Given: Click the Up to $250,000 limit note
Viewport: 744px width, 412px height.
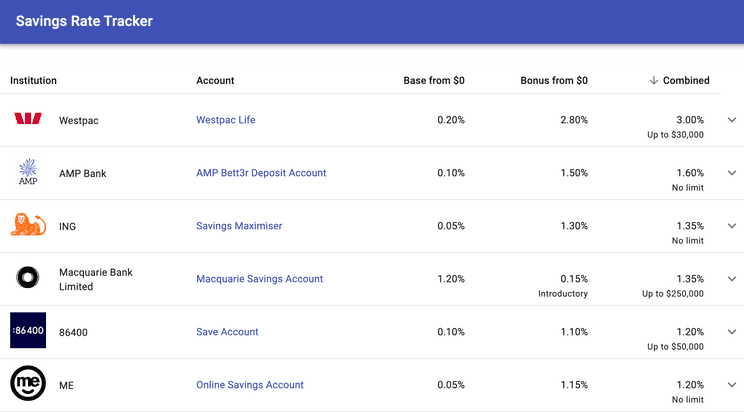Looking at the screenshot, I should pyautogui.click(x=673, y=294).
